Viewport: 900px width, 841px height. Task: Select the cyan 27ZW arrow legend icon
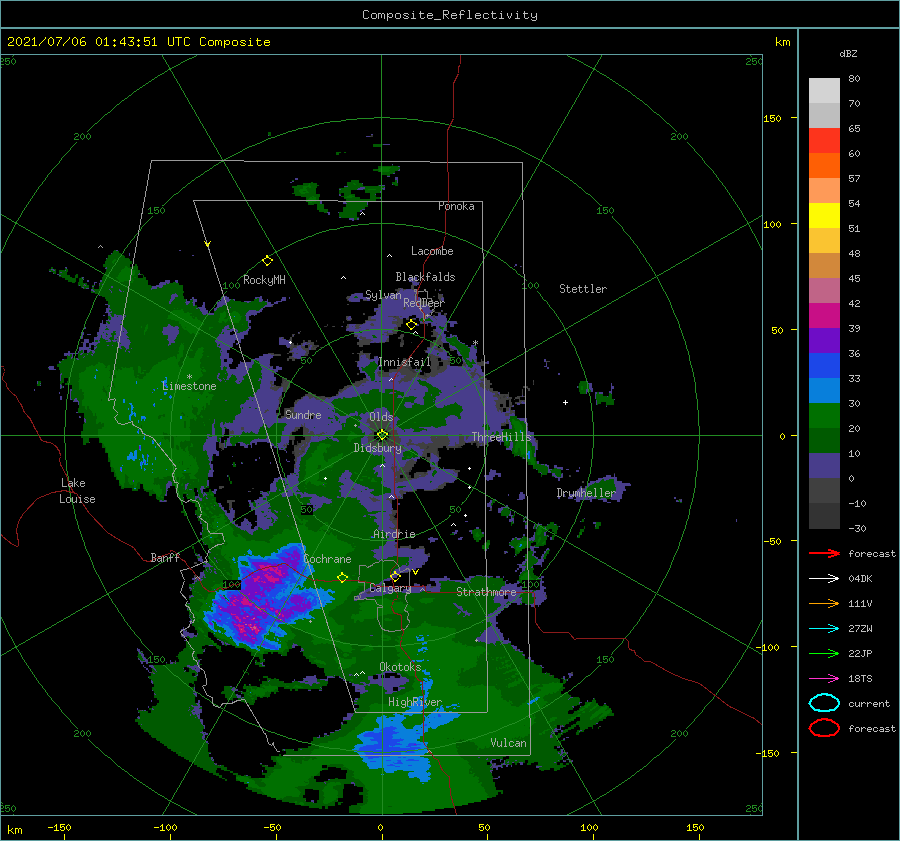click(824, 629)
